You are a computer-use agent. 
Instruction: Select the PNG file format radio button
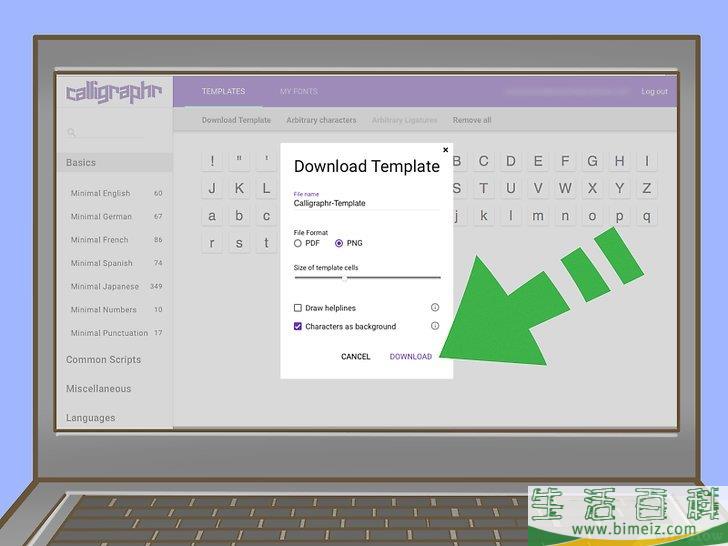pos(339,243)
